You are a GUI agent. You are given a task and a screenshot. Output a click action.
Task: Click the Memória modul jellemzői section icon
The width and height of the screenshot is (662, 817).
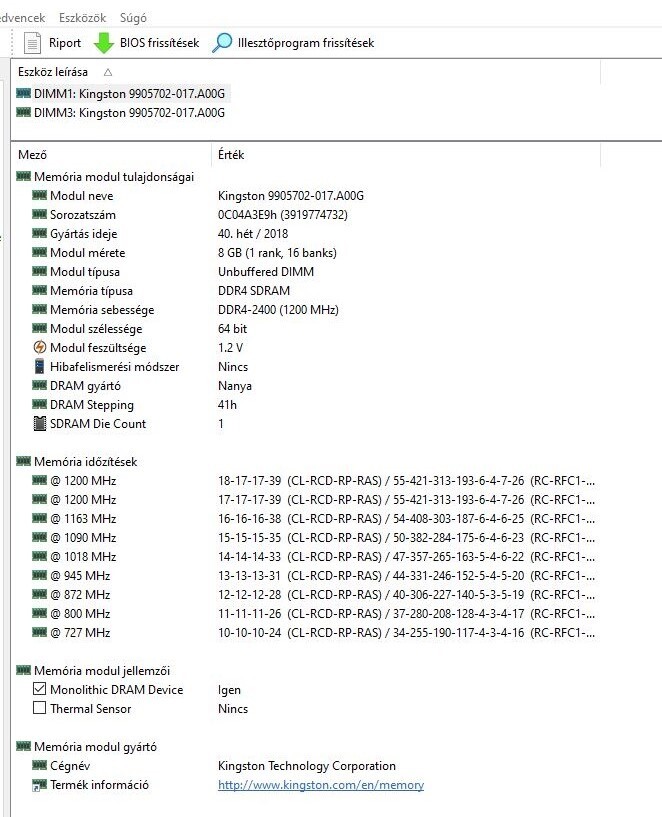(x=23, y=670)
